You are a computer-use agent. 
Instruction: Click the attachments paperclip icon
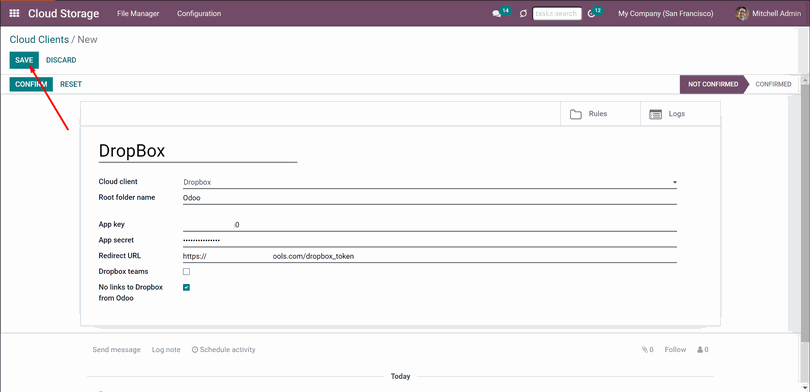(645, 350)
